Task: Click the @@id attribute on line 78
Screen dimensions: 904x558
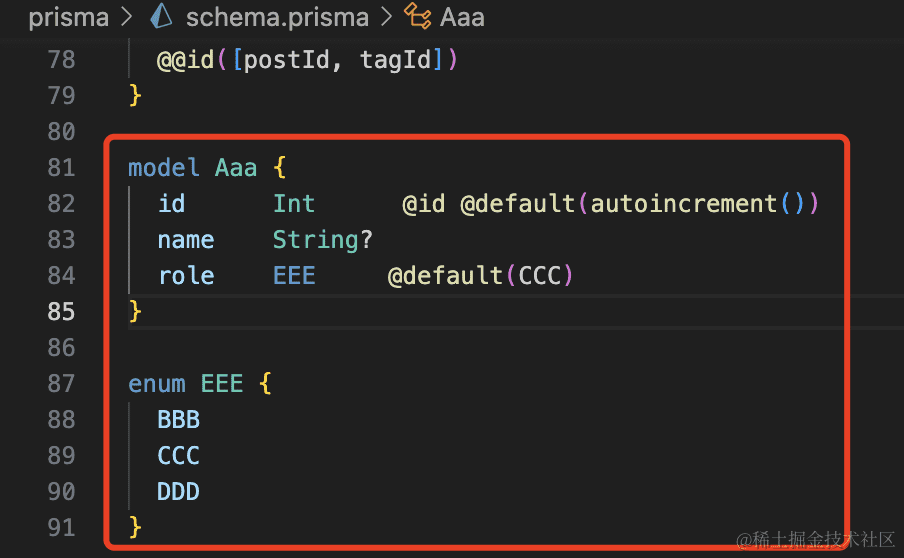Action: (x=186, y=59)
